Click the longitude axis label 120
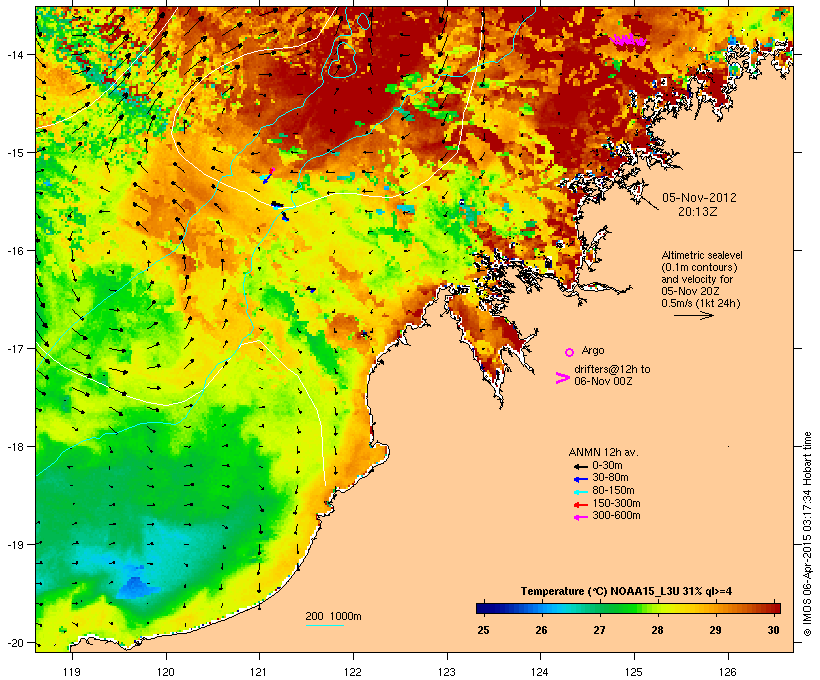 click(166, 672)
